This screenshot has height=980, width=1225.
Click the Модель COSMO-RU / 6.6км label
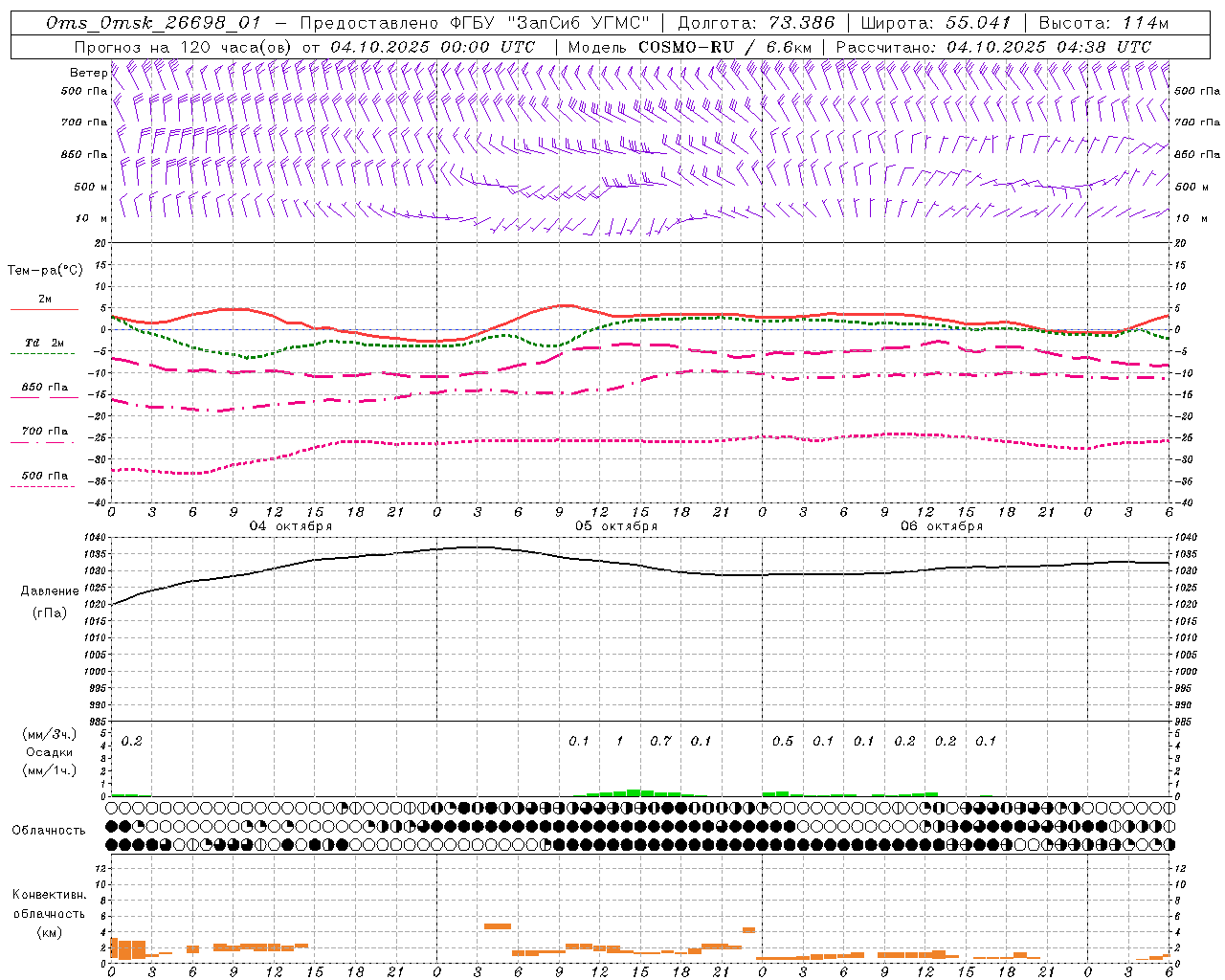click(x=692, y=46)
